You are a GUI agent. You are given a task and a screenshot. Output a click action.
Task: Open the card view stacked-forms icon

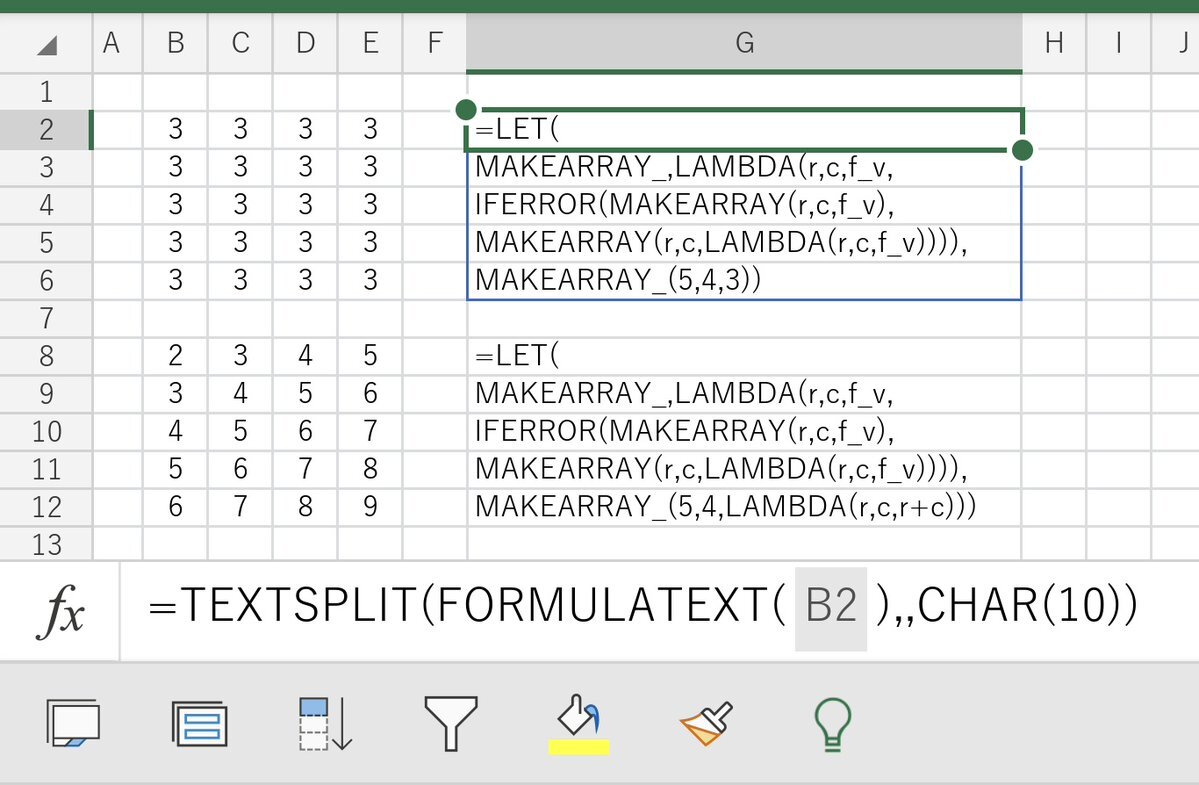coord(199,722)
